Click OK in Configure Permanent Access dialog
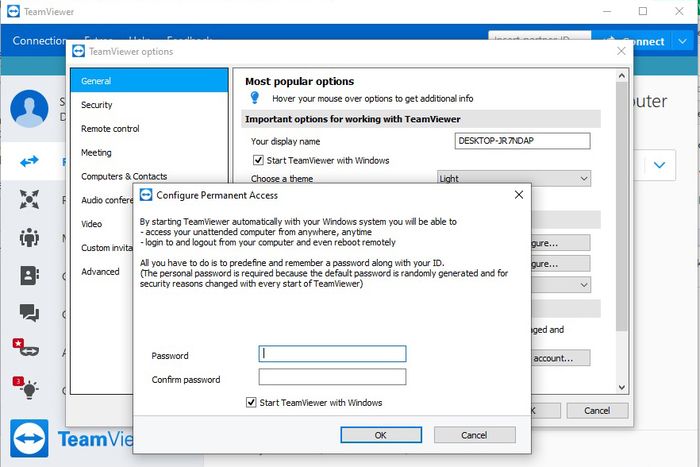This screenshot has width=700, height=467. [x=381, y=435]
